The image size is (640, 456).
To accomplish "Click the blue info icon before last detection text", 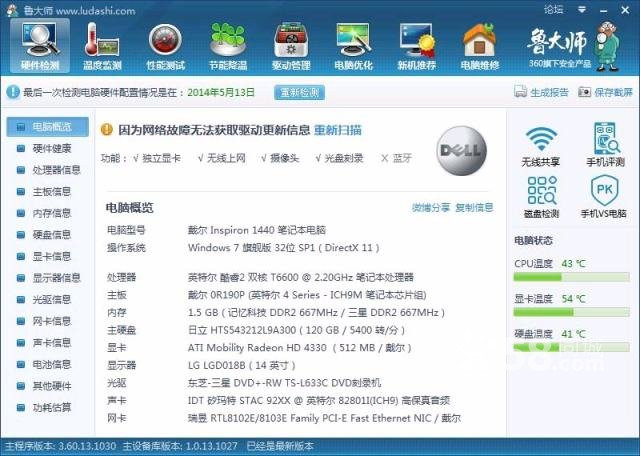I will (13, 92).
